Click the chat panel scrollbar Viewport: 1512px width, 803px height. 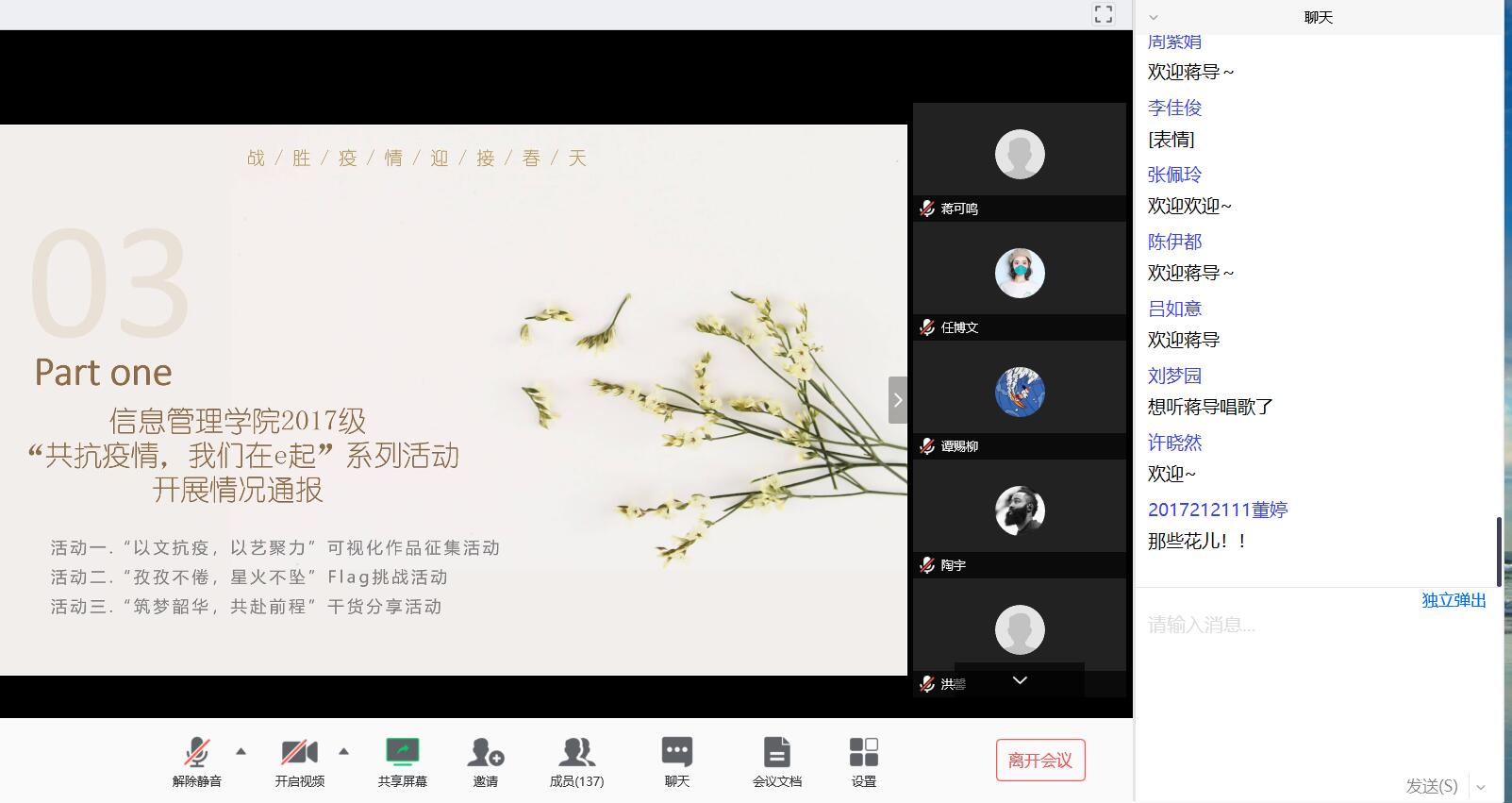pos(1499,551)
